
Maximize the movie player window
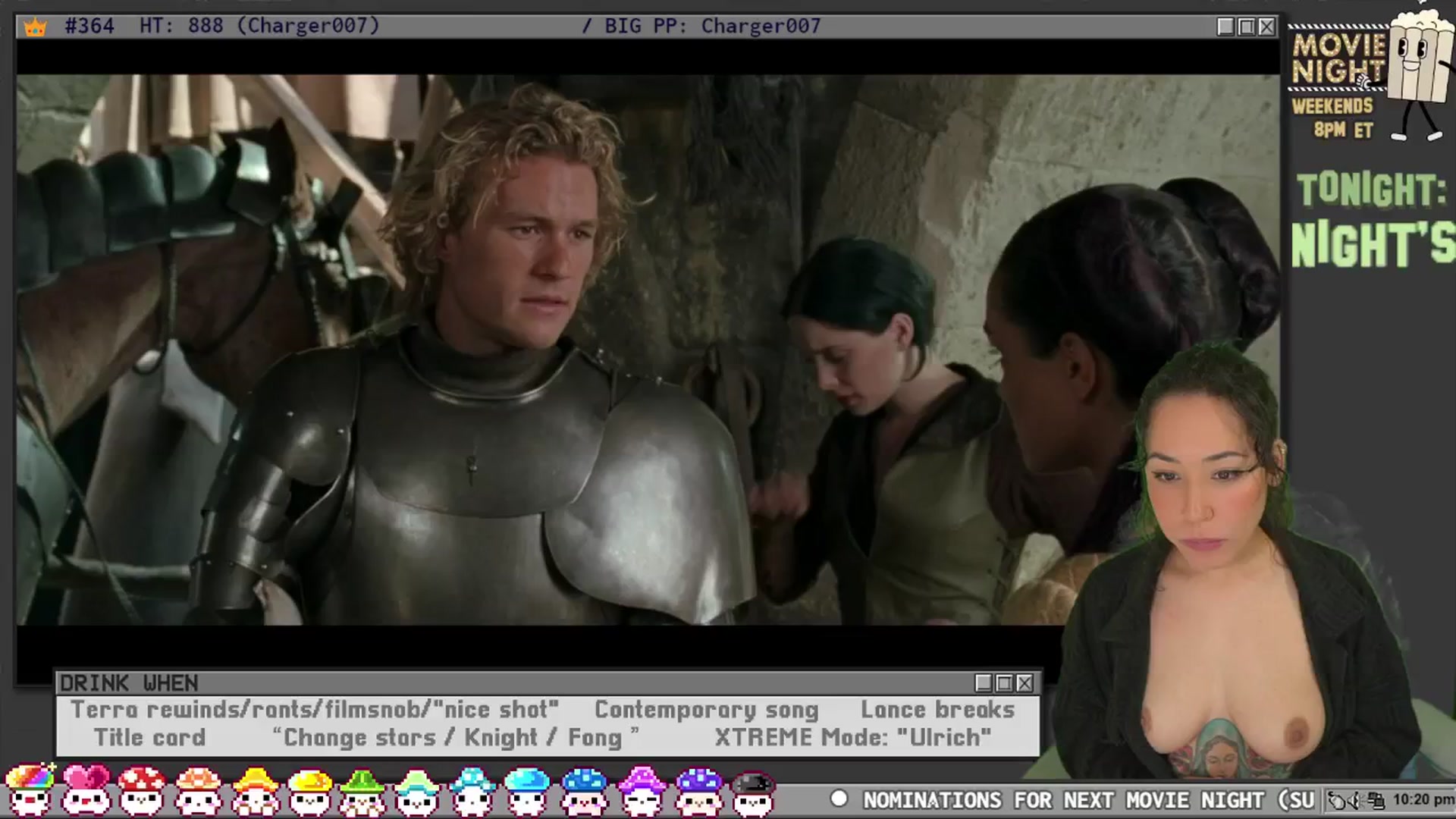[1246, 27]
